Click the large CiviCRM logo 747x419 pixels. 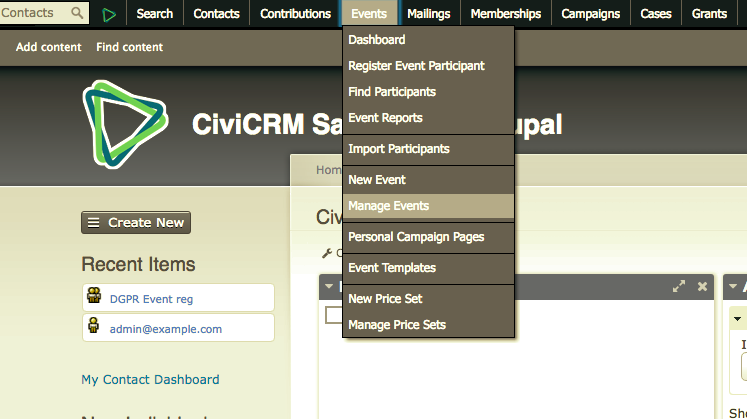pyautogui.click(x=125, y=124)
